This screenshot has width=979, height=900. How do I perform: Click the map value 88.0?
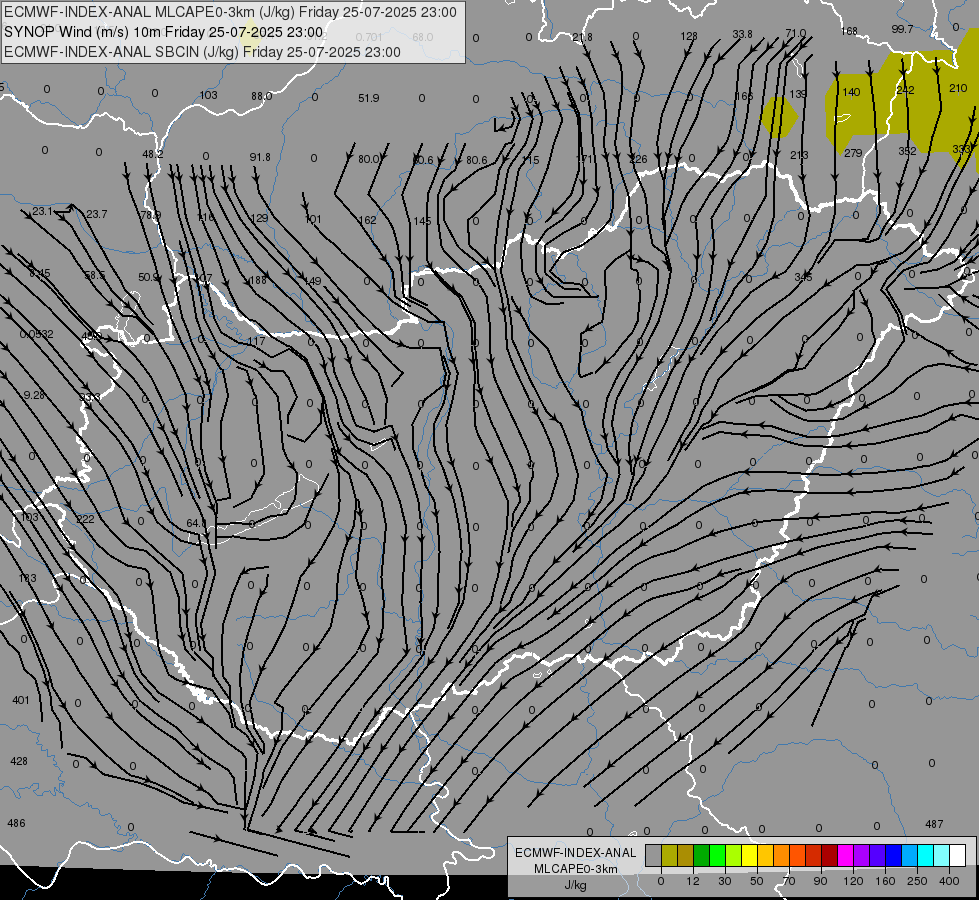[x=262, y=96]
